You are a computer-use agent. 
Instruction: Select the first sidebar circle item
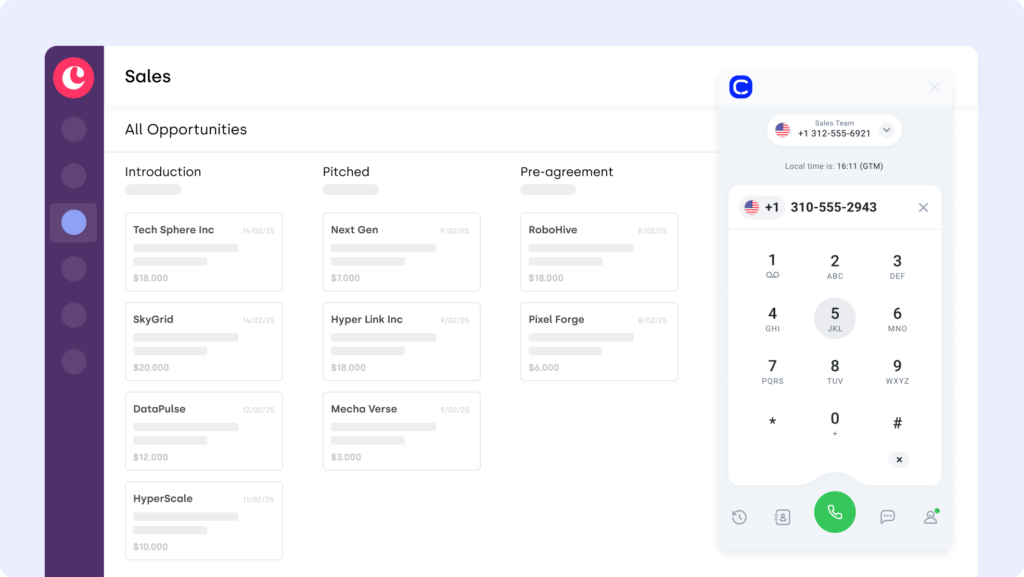pyautogui.click(x=74, y=129)
